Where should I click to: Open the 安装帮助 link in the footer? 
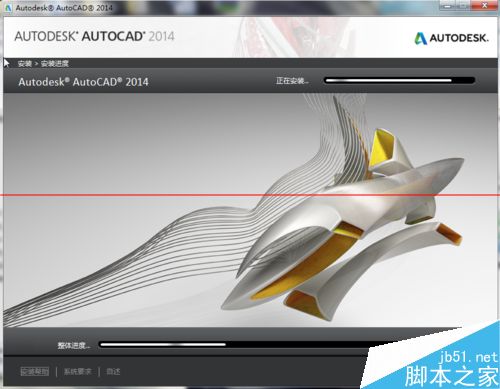pyautogui.click(x=35, y=371)
